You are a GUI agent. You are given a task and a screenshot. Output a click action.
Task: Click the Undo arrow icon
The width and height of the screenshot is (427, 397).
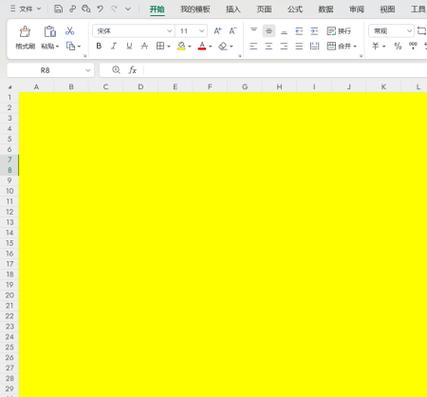(x=100, y=9)
